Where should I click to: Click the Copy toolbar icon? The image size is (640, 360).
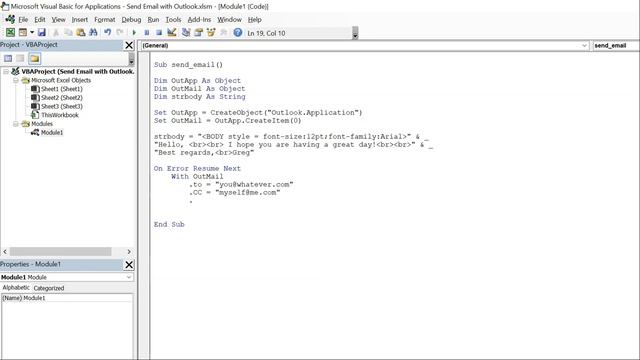click(x=68, y=32)
